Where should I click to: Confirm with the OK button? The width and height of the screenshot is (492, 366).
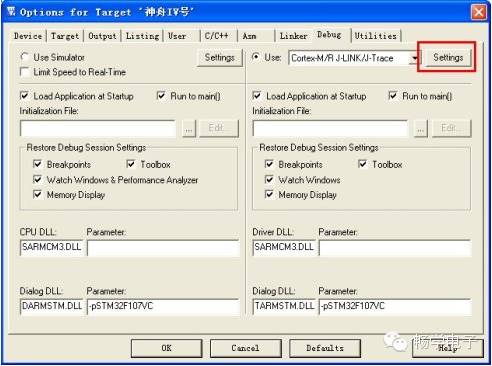coord(167,348)
